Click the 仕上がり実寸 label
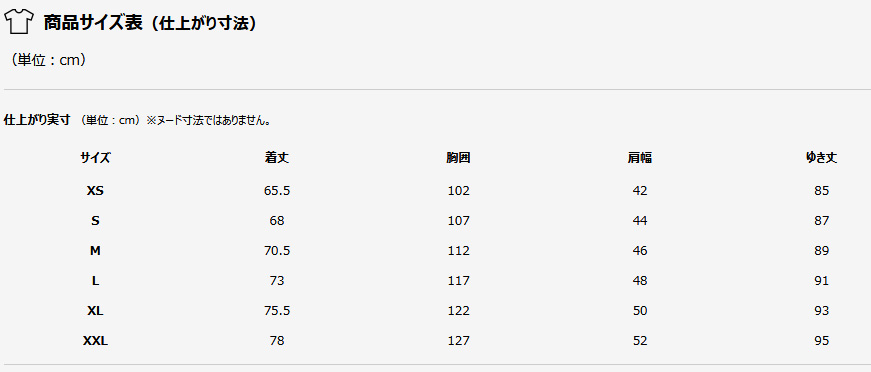The image size is (871, 372). tap(37, 120)
